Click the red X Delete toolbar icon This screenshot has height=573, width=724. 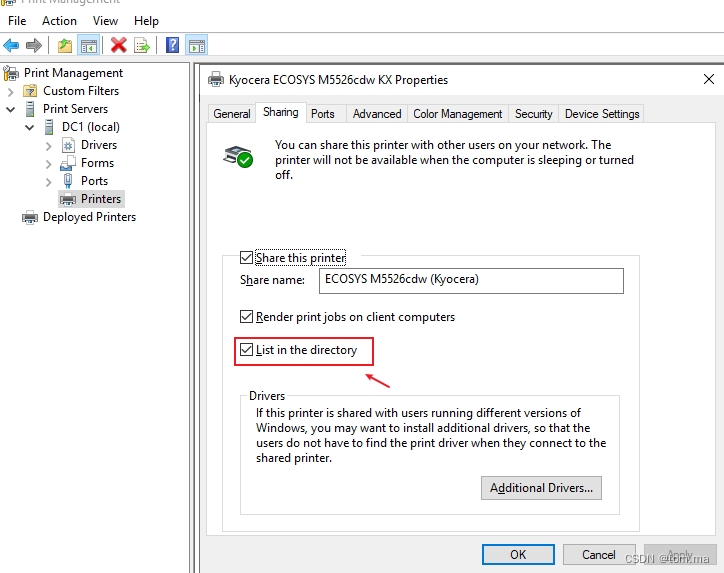point(119,45)
